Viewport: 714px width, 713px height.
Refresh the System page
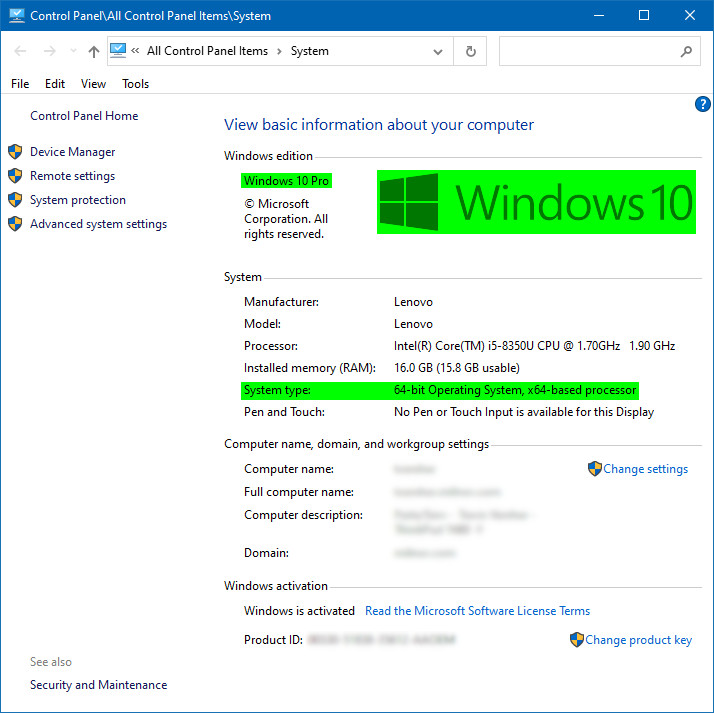tap(470, 51)
